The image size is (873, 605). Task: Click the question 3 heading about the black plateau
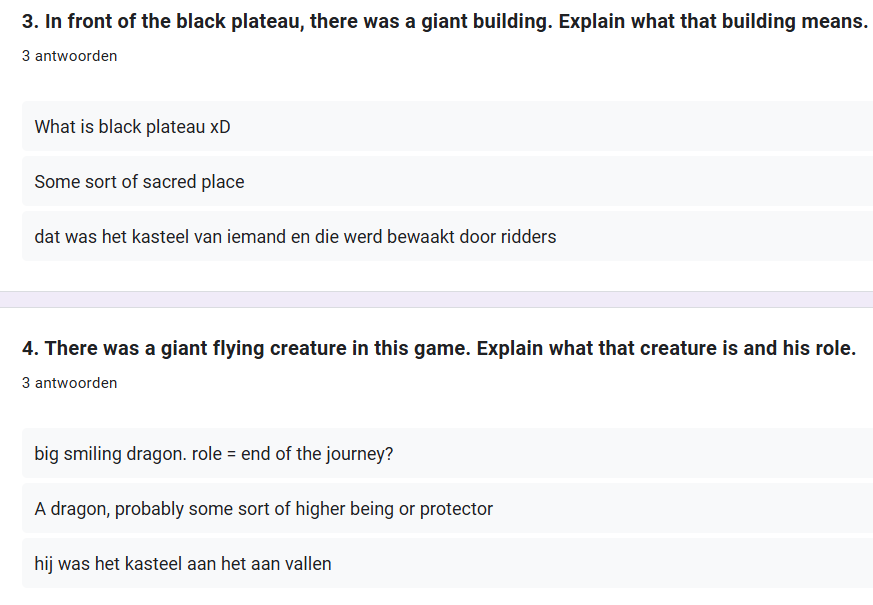(444, 21)
